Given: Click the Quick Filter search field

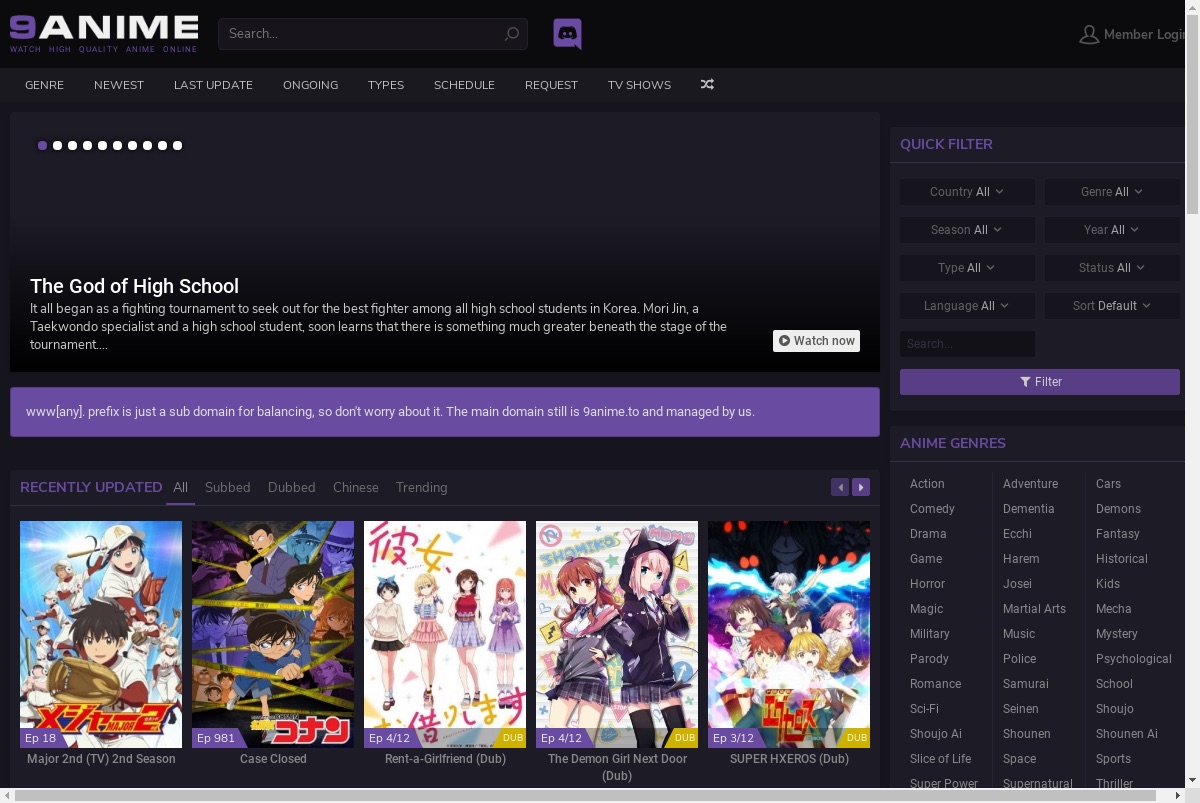Looking at the screenshot, I should tap(967, 344).
